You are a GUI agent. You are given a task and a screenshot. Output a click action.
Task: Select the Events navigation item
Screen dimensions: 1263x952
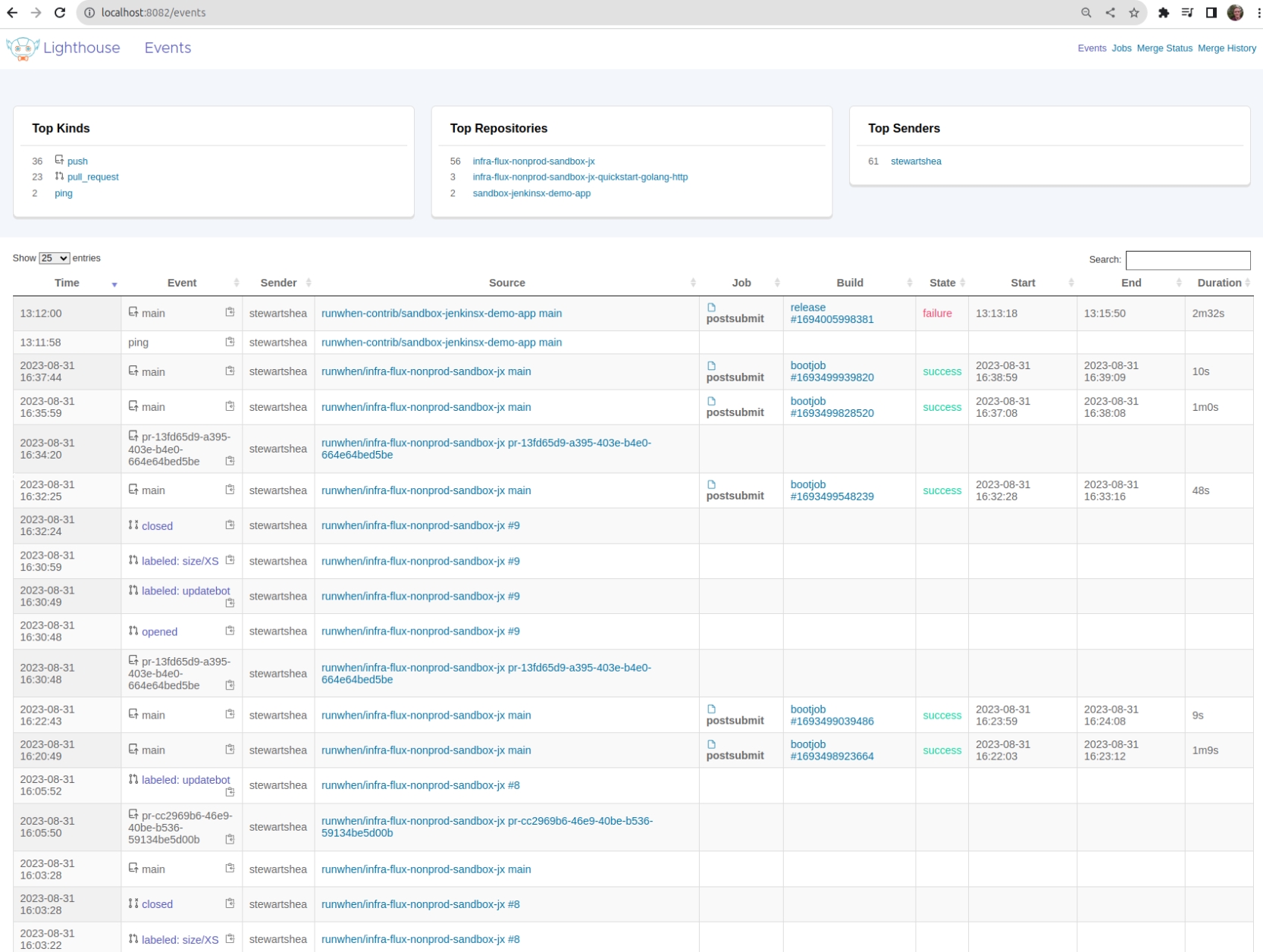(x=1092, y=48)
